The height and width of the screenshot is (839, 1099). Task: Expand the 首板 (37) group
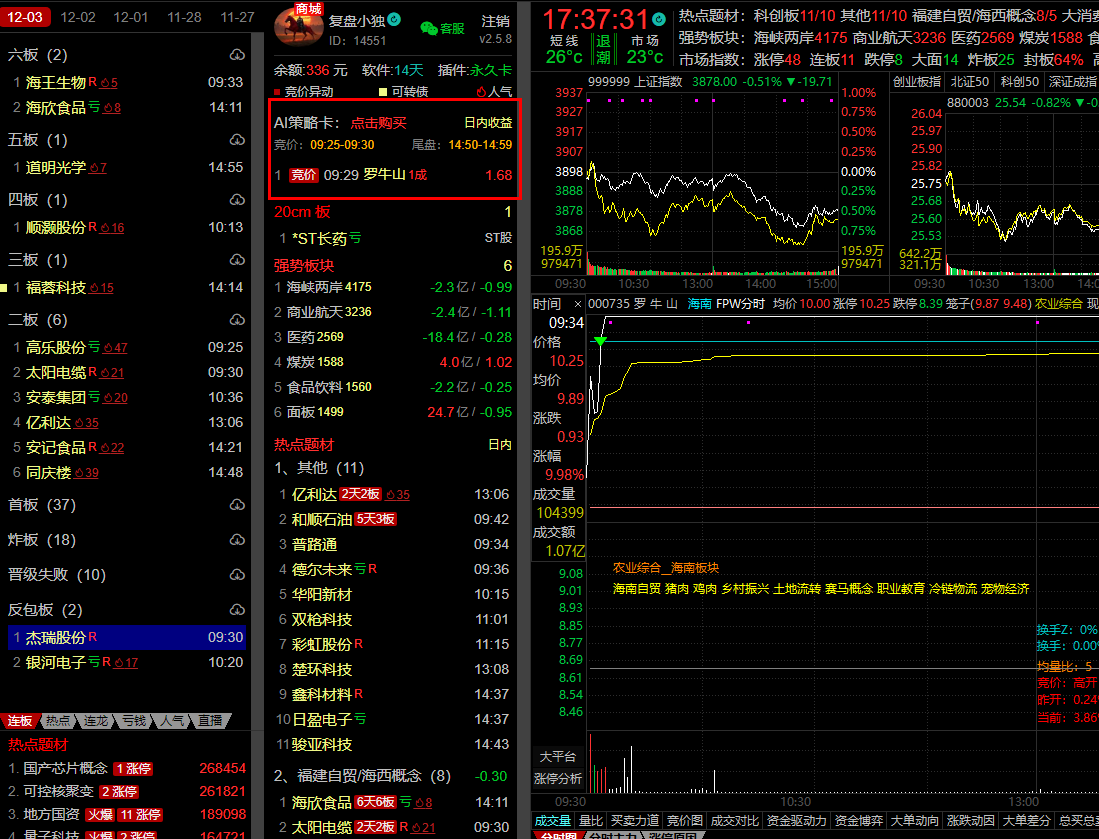[41, 504]
